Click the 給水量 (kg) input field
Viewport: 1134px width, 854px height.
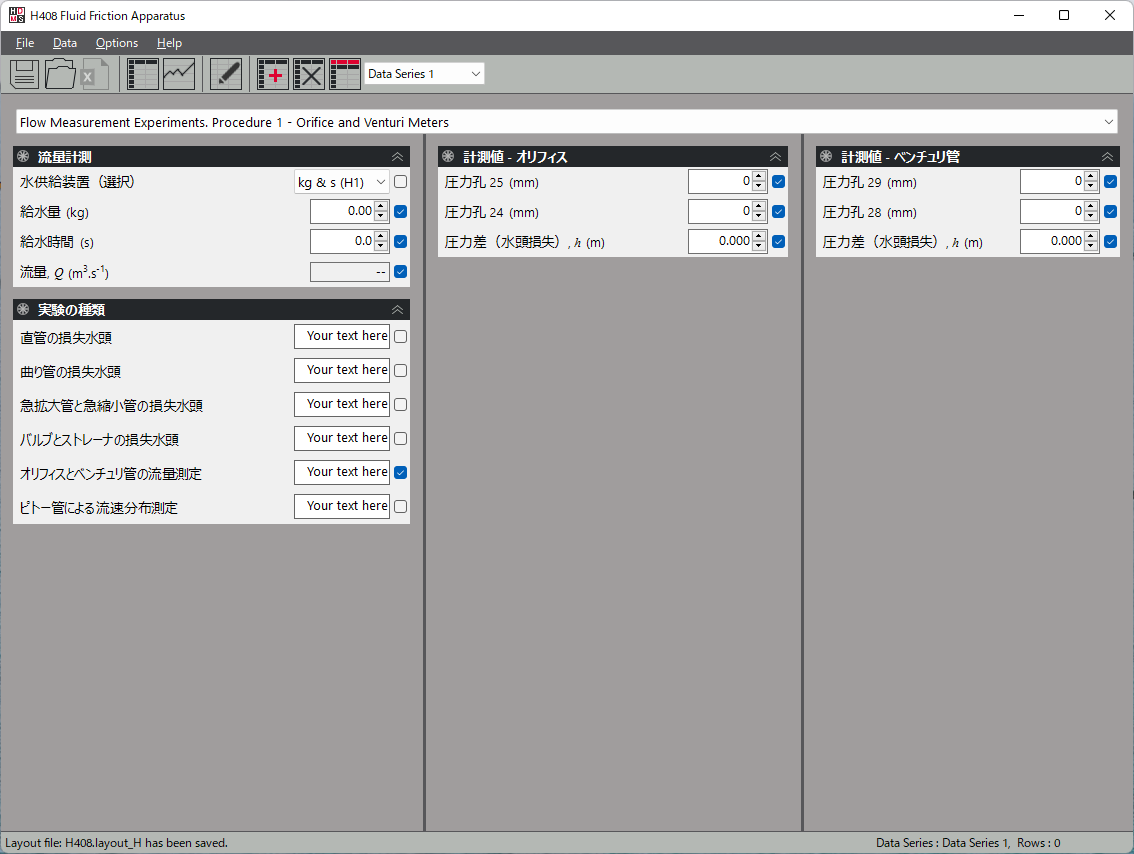click(342, 211)
